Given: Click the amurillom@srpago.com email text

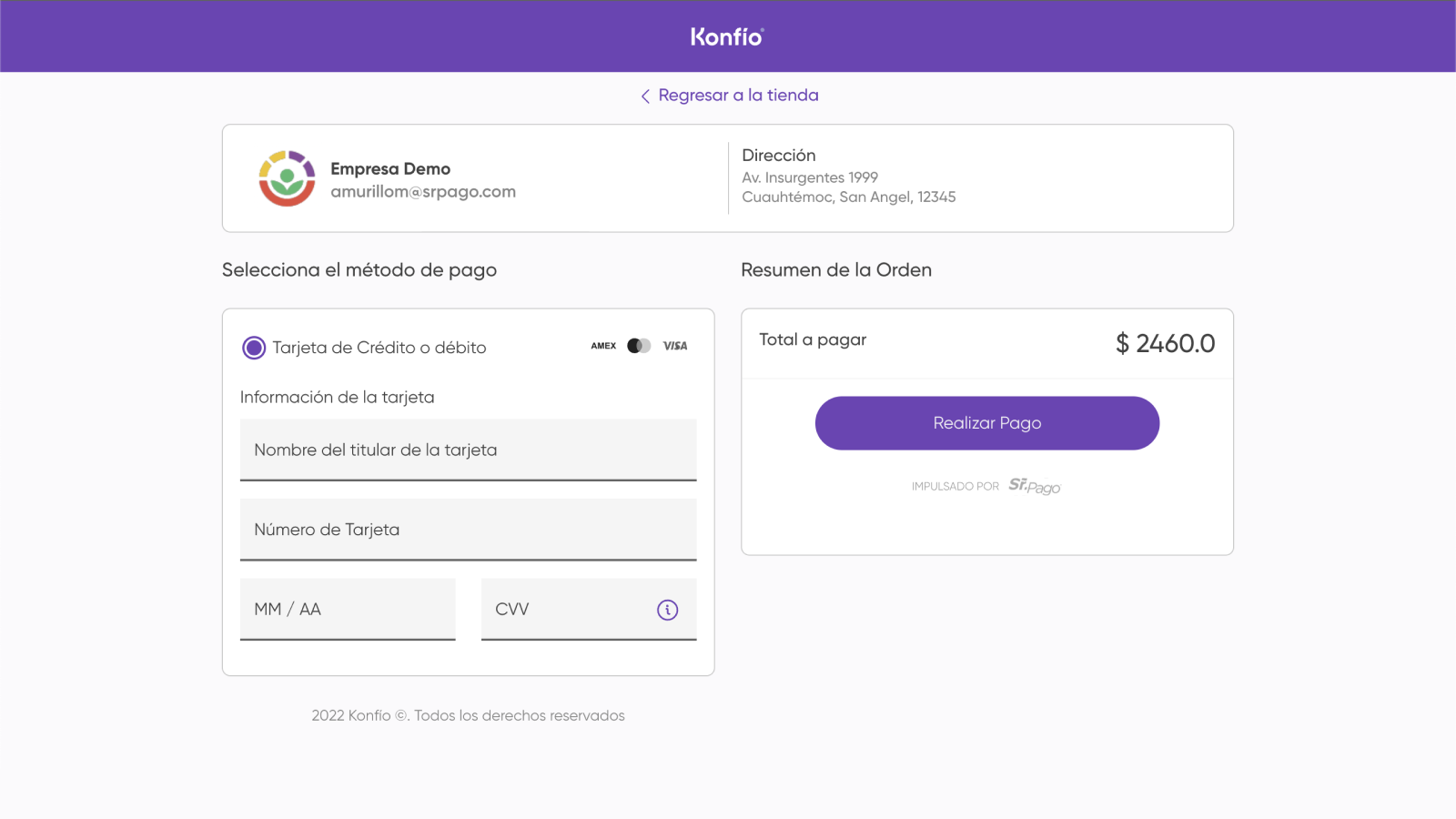Looking at the screenshot, I should (x=423, y=192).
